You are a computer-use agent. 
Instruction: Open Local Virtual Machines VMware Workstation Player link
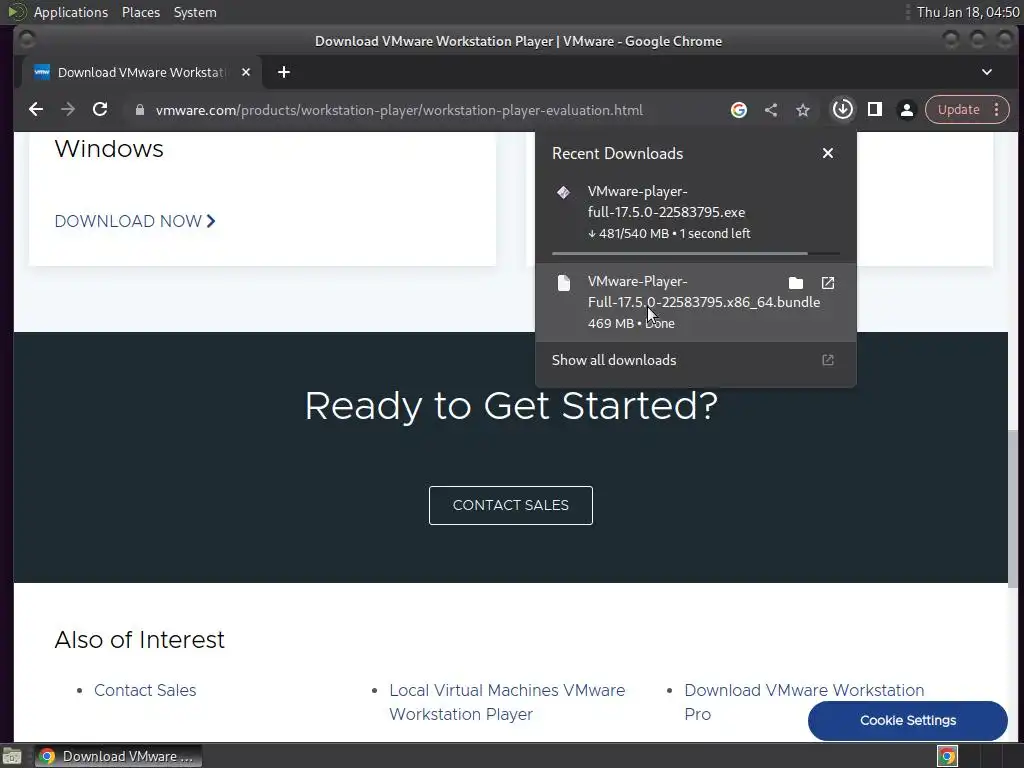(x=507, y=702)
